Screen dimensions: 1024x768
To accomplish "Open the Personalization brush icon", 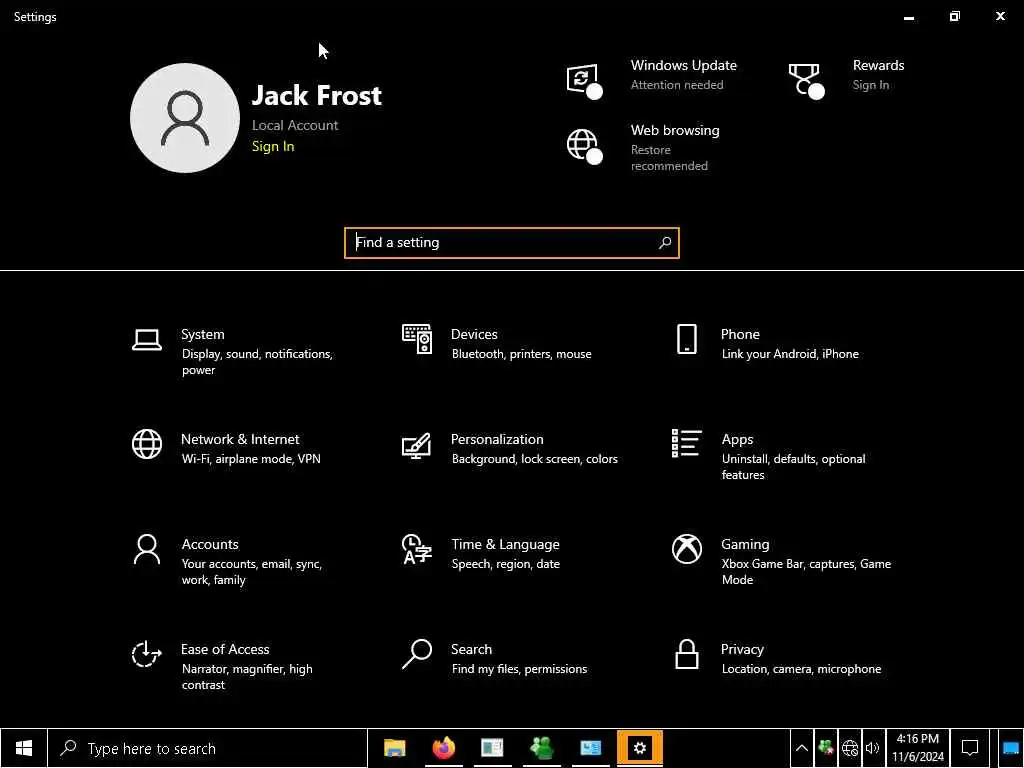I will (x=417, y=445).
